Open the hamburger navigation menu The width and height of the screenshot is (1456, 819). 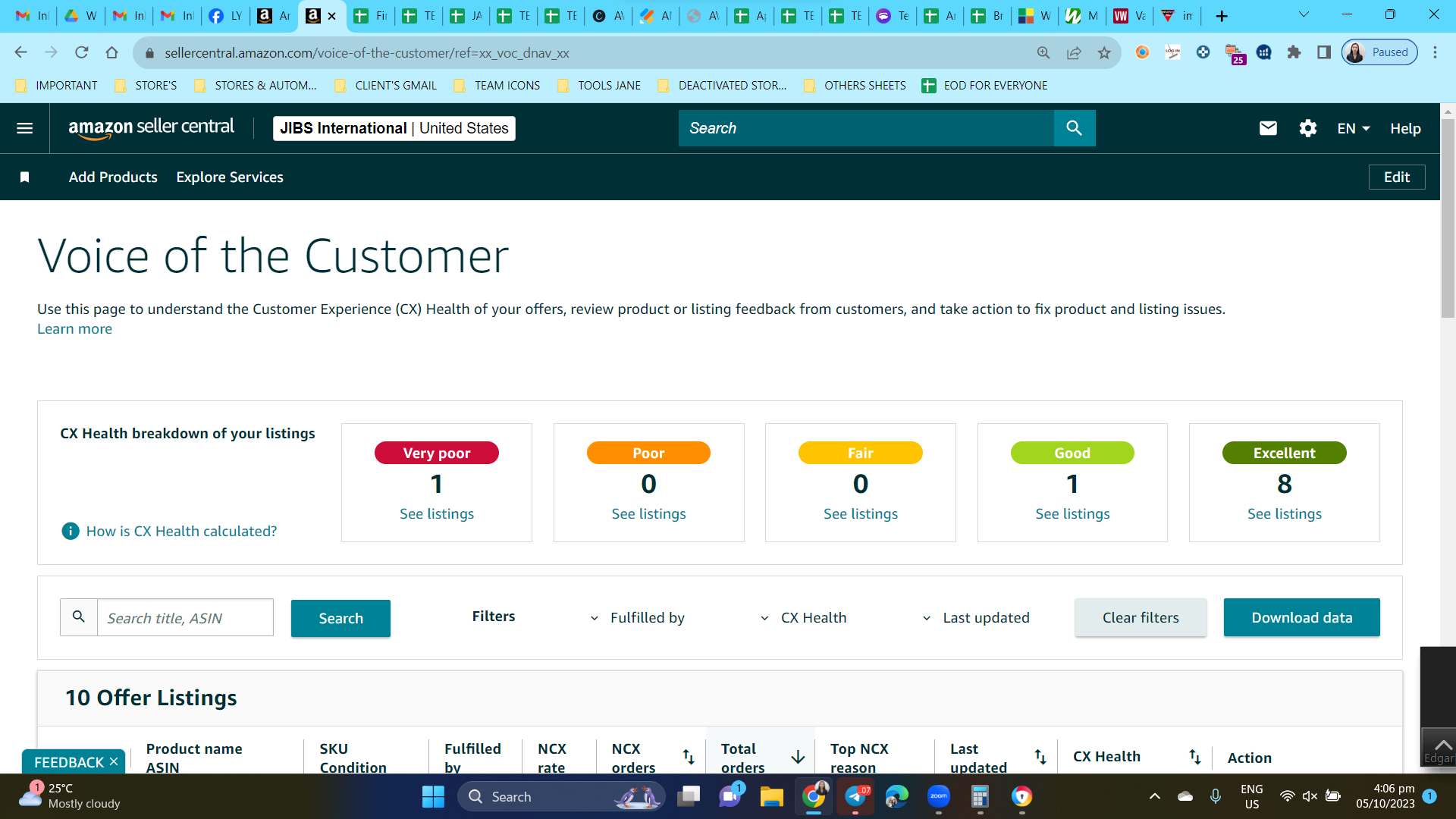pyautogui.click(x=24, y=128)
